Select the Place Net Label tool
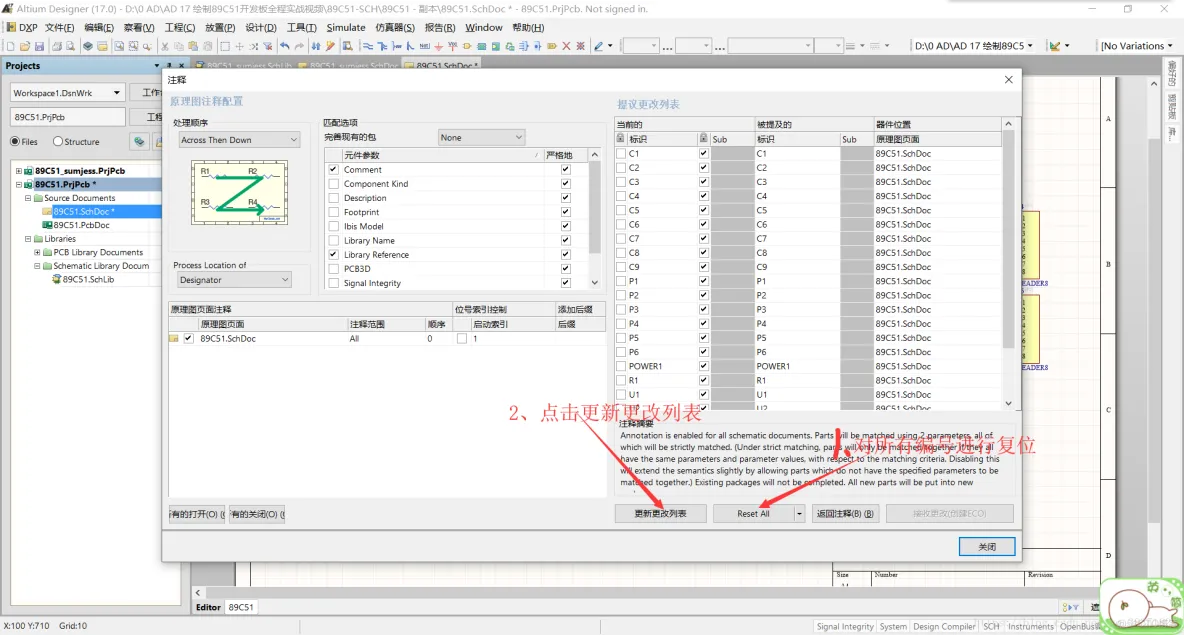Image resolution: width=1184 pixels, height=635 pixels. click(424, 46)
